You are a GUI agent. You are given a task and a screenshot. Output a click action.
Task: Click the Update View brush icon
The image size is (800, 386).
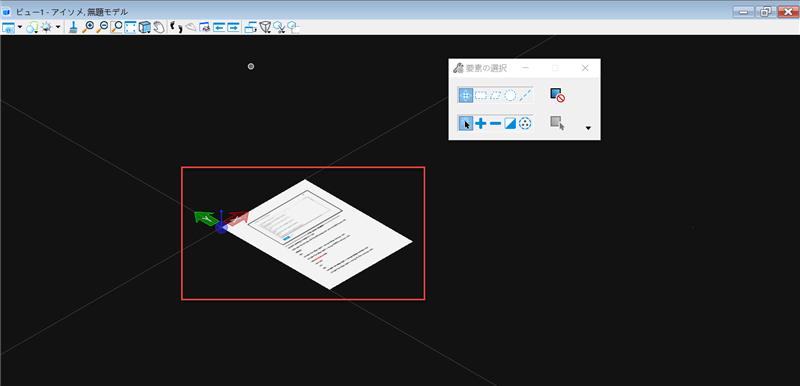73,28
